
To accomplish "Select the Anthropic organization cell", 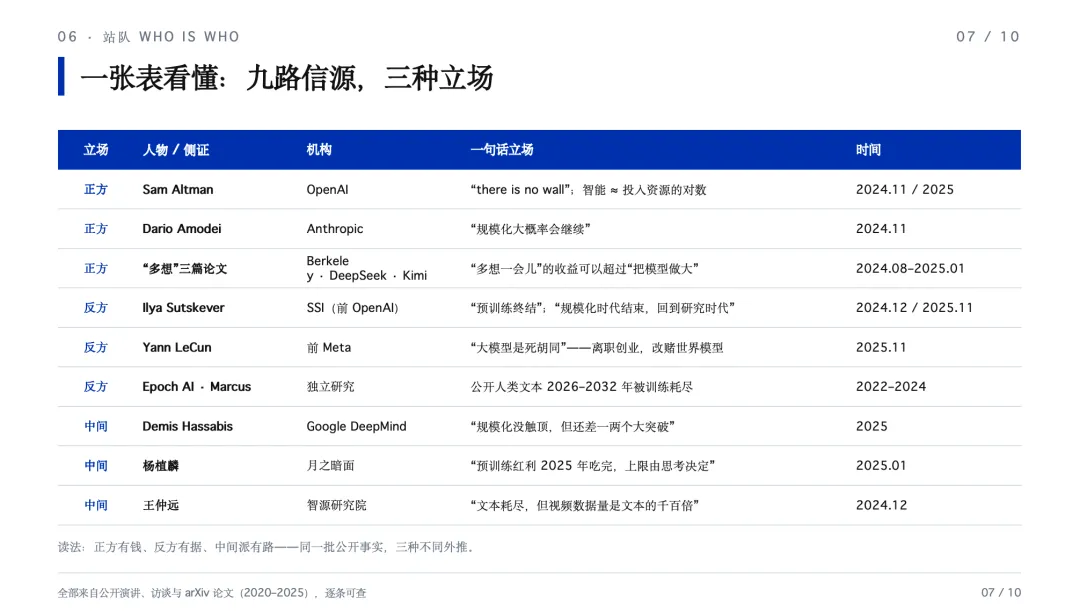I will (x=335, y=229).
